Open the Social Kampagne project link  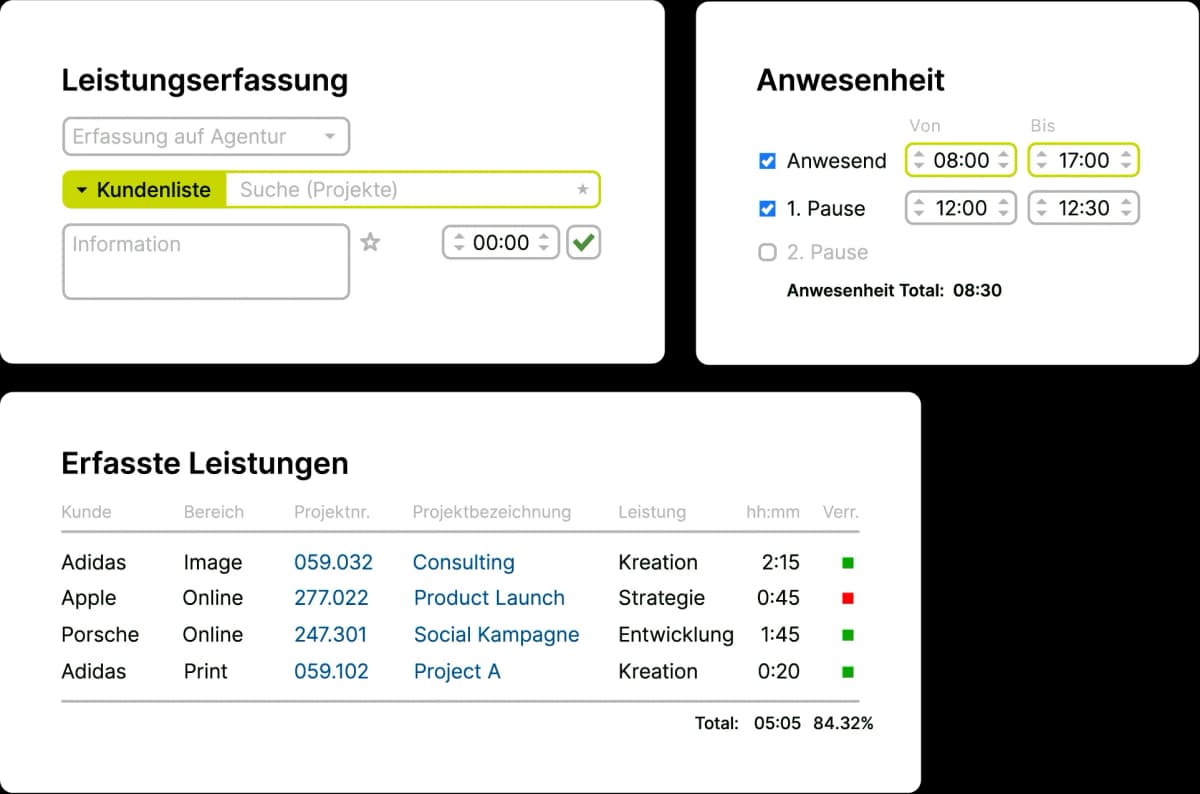click(x=496, y=634)
